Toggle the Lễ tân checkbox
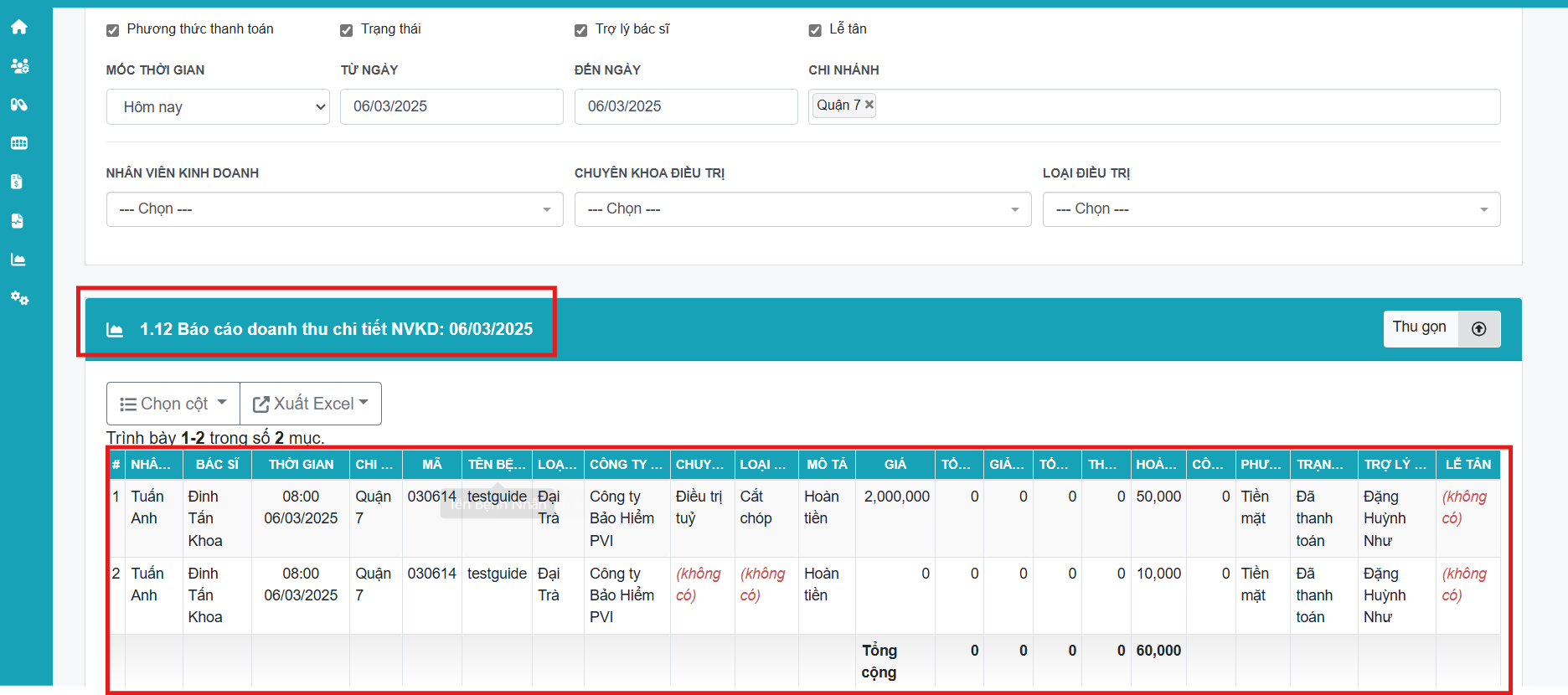The height and width of the screenshot is (695, 1568). (x=814, y=30)
